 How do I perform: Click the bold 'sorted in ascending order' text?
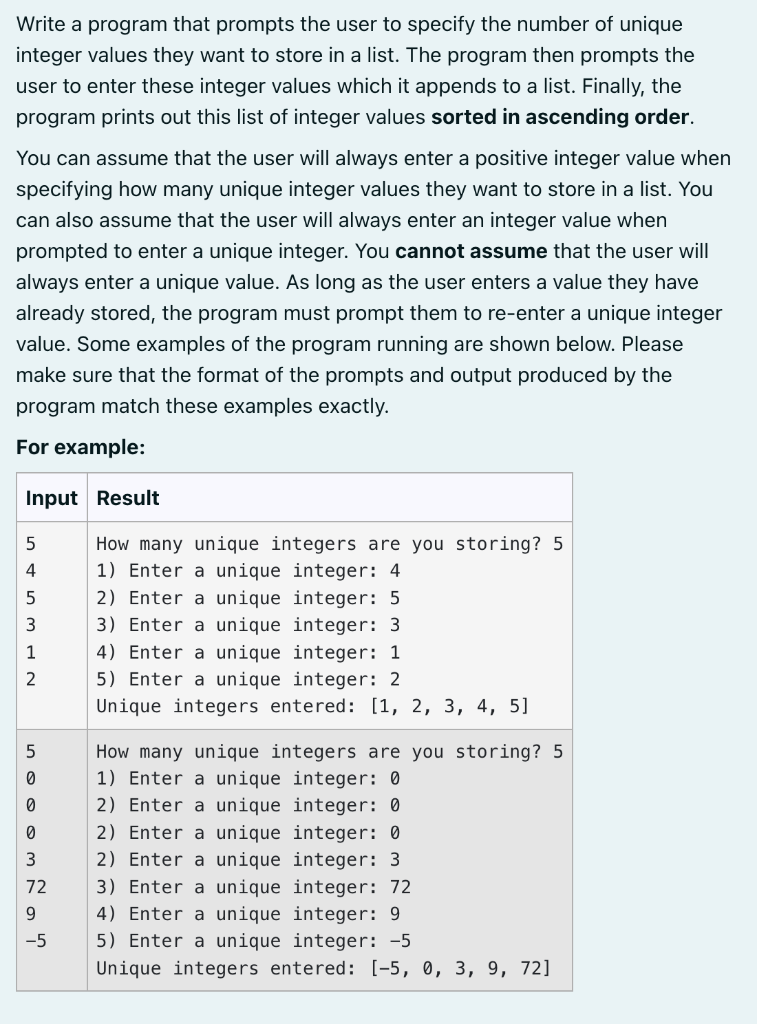pyautogui.click(x=560, y=117)
